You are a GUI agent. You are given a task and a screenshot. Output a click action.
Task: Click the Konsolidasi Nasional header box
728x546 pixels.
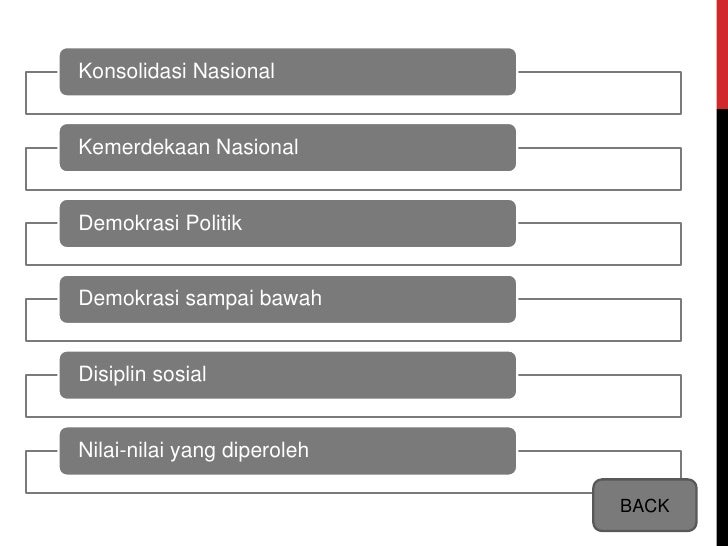tap(287, 72)
